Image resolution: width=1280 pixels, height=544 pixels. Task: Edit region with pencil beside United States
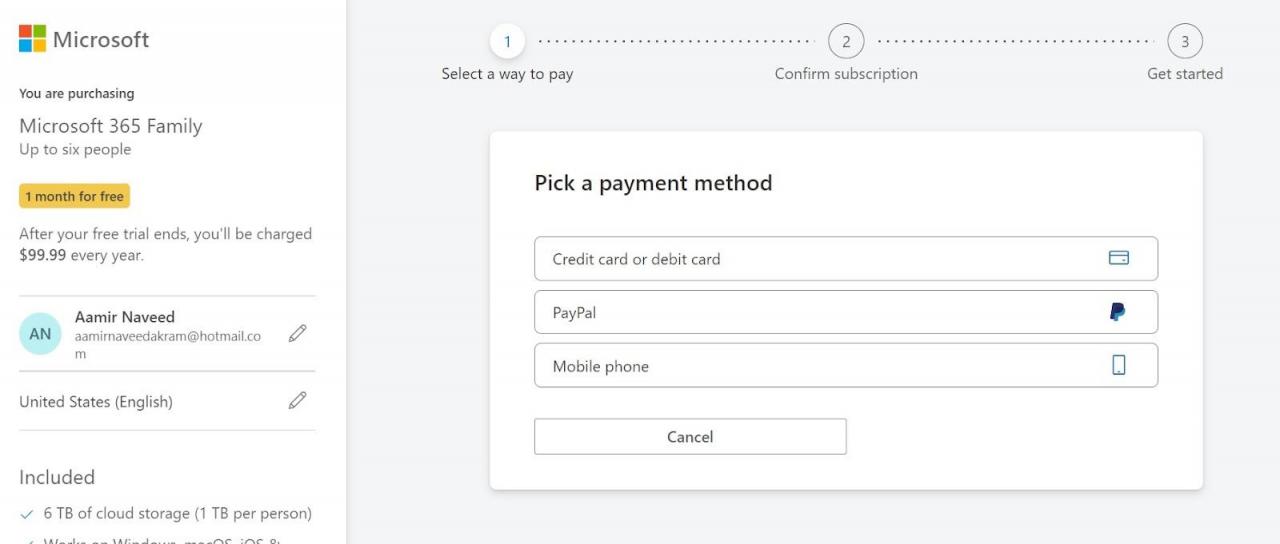[x=297, y=401]
